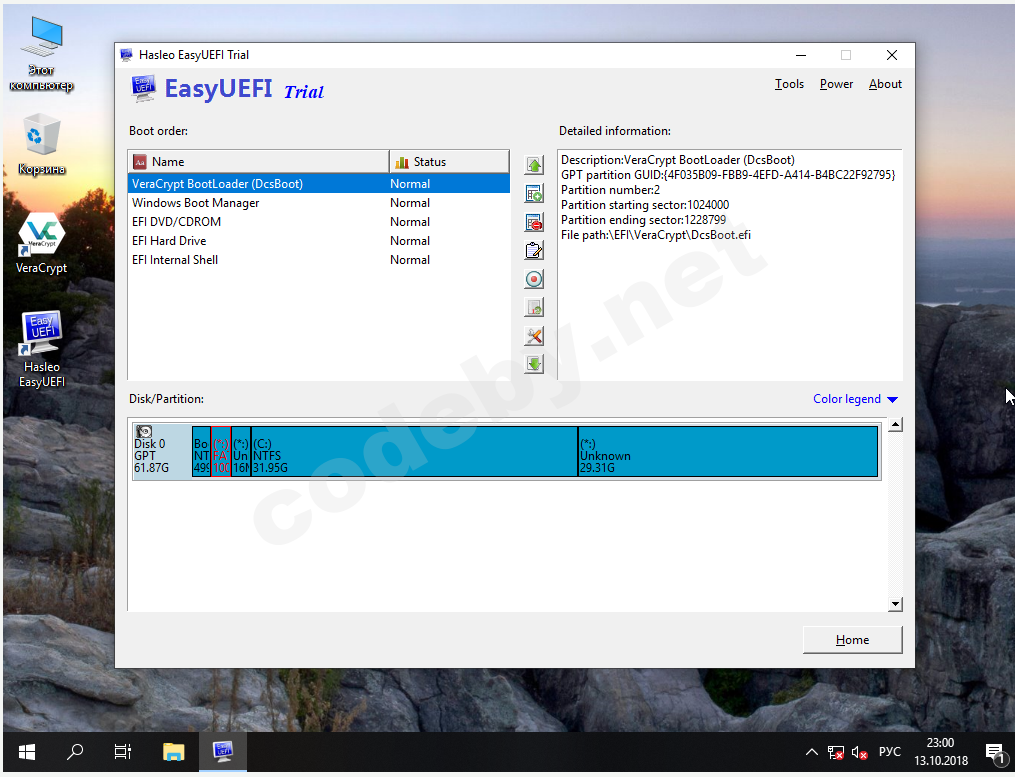Show hidden tray icons chevron
The image size is (1015, 777).
click(x=811, y=752)
